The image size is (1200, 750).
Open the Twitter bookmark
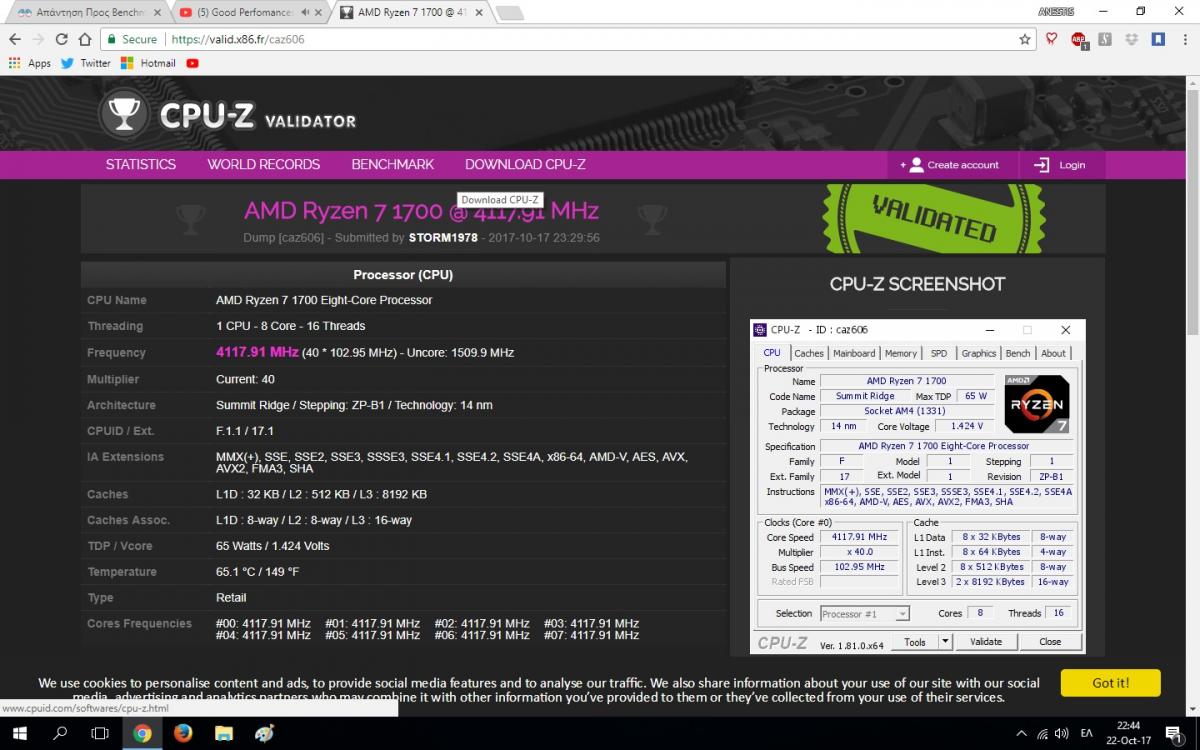coord(85,63)
